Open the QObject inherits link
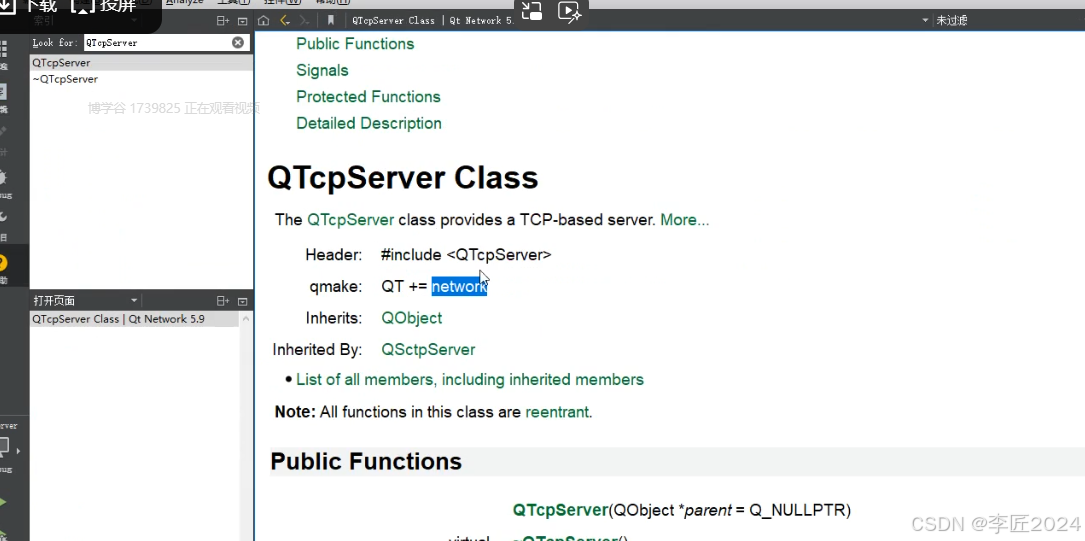The height and width of the screenshot is (541, 1085). coord(412,318)
